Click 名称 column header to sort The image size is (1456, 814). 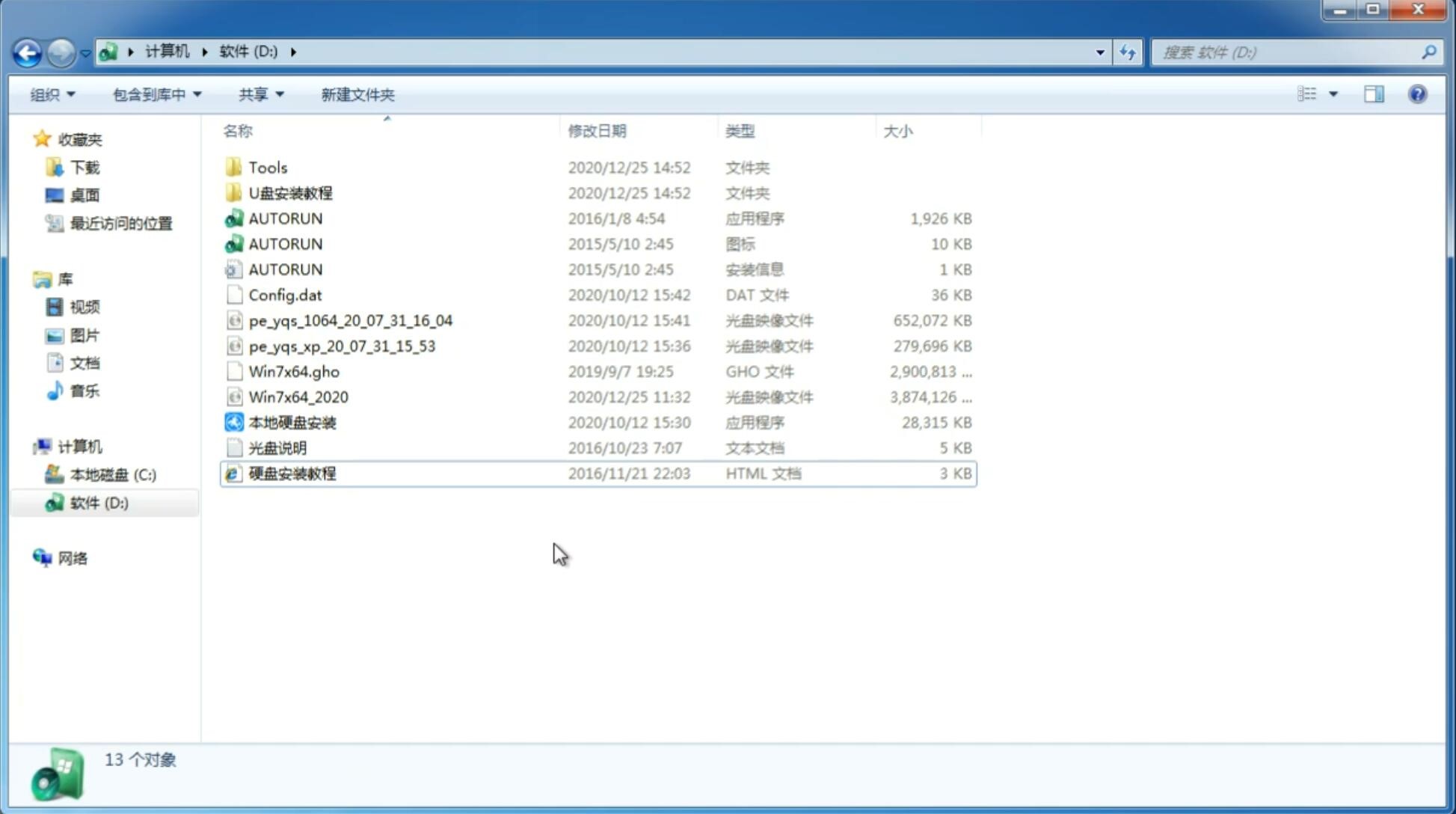click(x=237, y=130)
